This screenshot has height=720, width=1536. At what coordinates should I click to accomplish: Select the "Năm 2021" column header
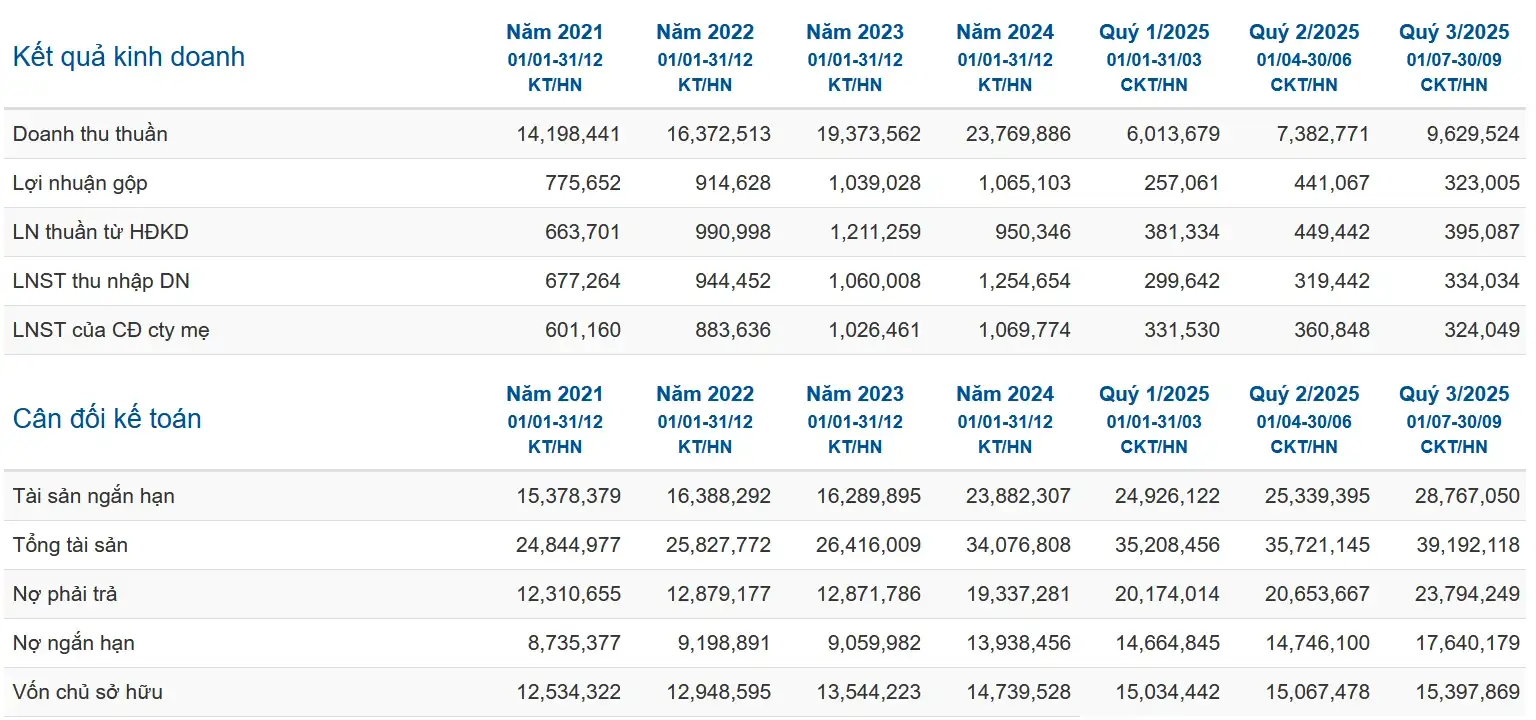tap(555, 31)
